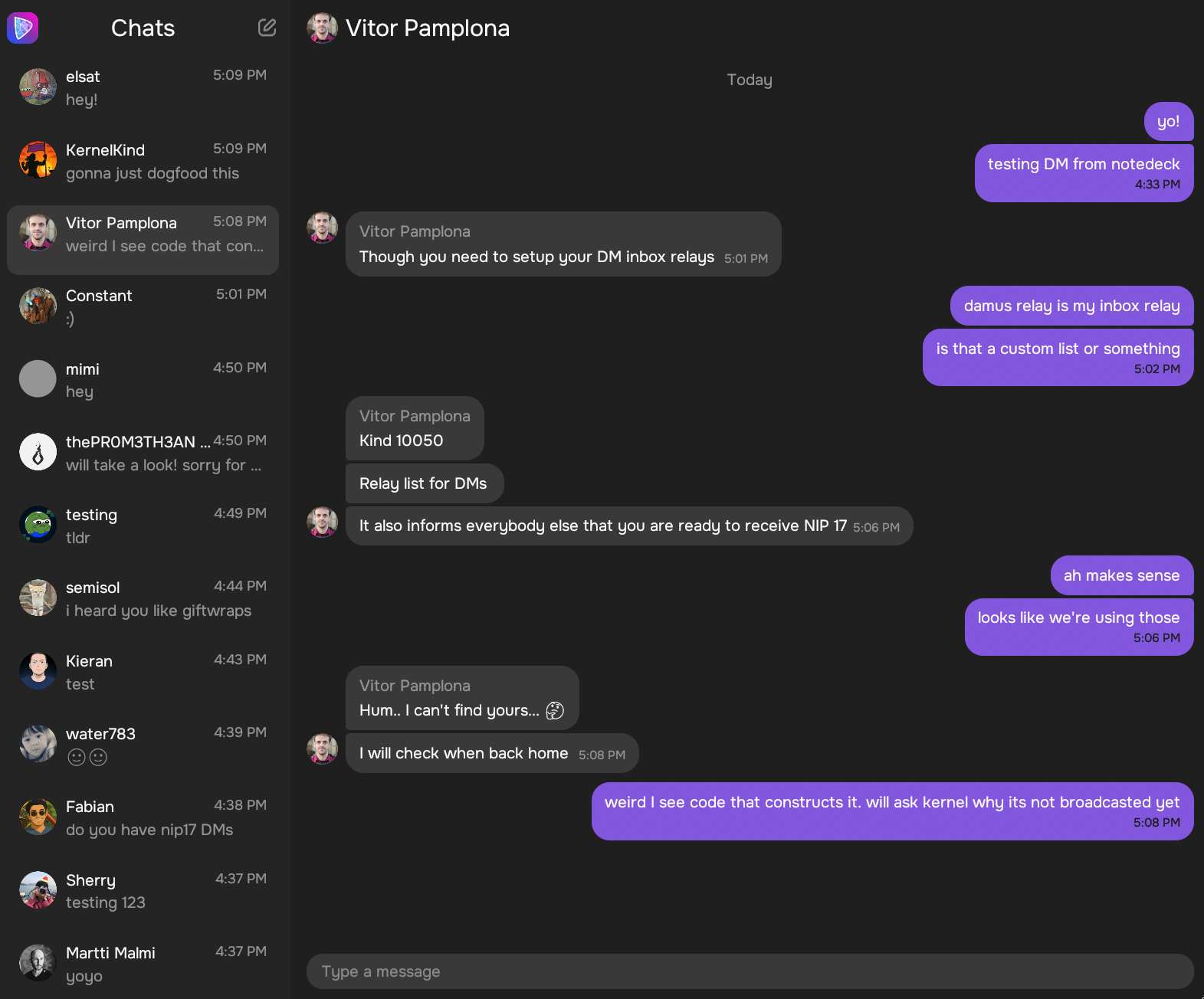Click KernelKind's avatar in chat list
1204x999 pixels.
tap(38, 160)
